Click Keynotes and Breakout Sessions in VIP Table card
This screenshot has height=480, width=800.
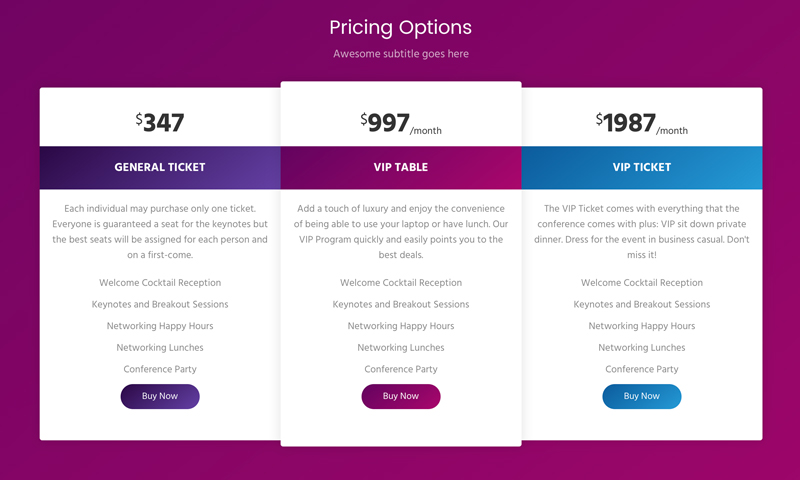pos(401,305)
